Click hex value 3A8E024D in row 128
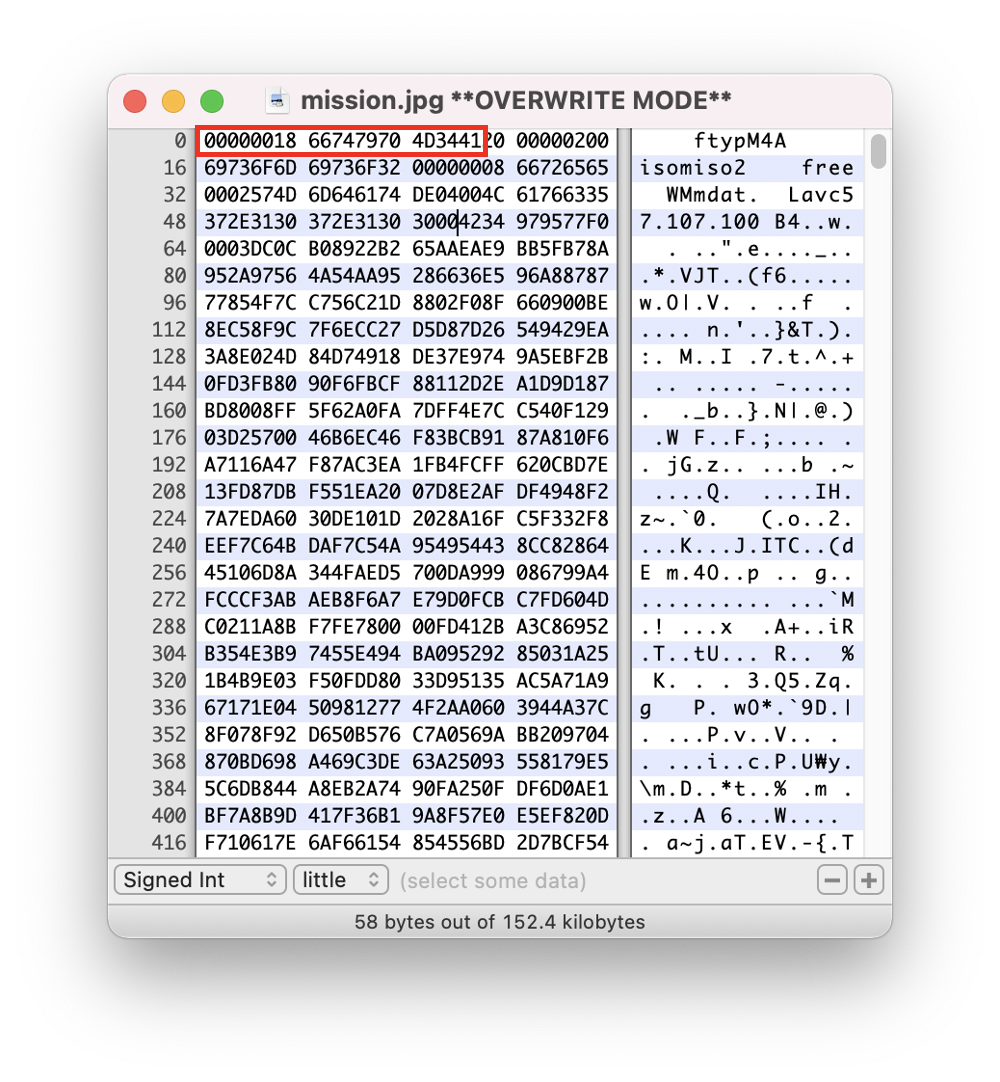Screen dimensions: 1000x1082 coord(250,357)
